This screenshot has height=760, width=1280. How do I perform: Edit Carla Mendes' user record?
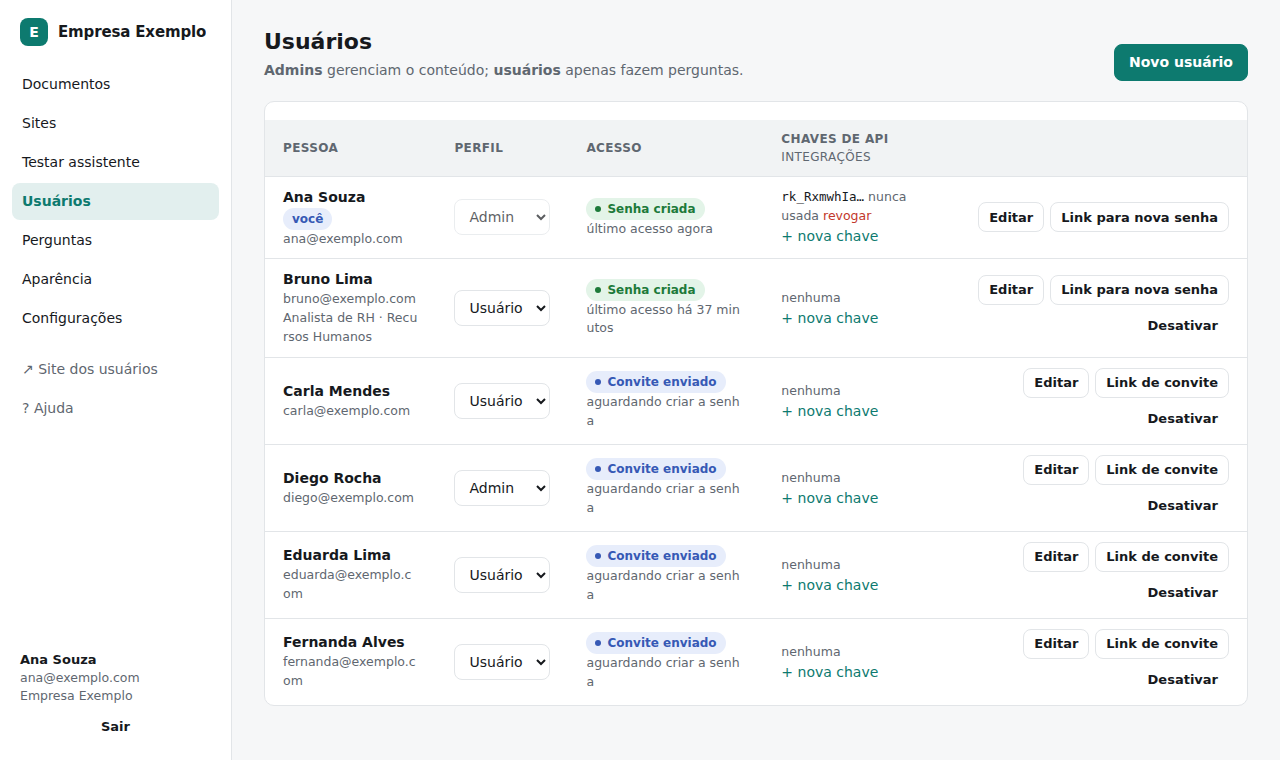tap(1056, 383)
